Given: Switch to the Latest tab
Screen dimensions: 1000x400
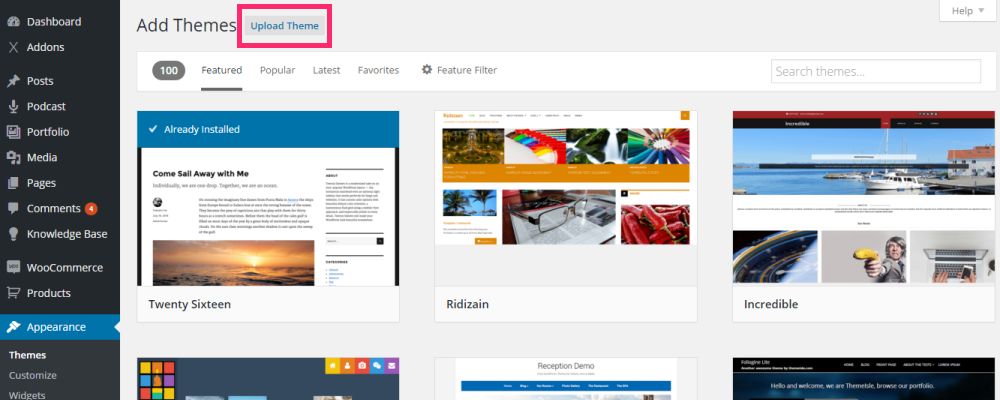Looking at the screenshot, I should 327,70.
